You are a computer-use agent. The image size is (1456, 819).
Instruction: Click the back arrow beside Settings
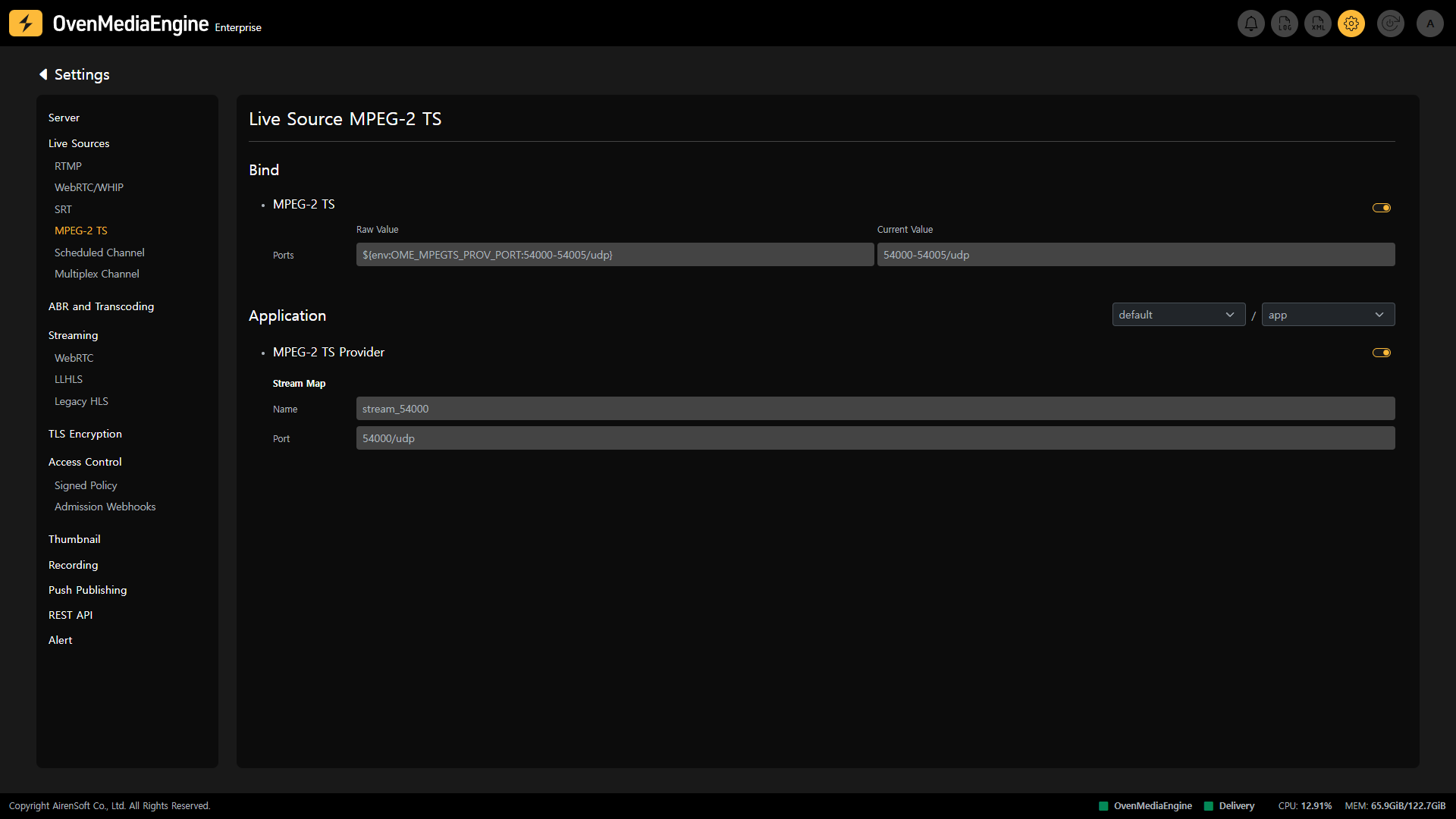click(x=43, y=74)
